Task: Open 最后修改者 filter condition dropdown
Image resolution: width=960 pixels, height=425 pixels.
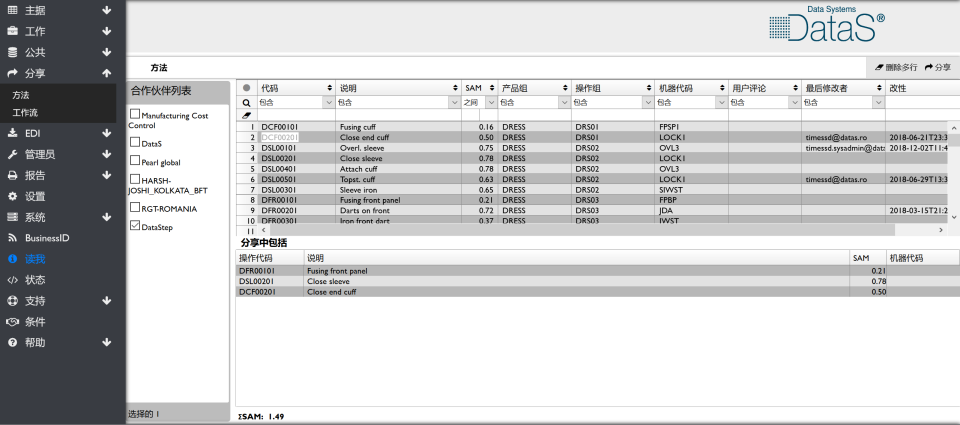Action: (x=879, y=103)
